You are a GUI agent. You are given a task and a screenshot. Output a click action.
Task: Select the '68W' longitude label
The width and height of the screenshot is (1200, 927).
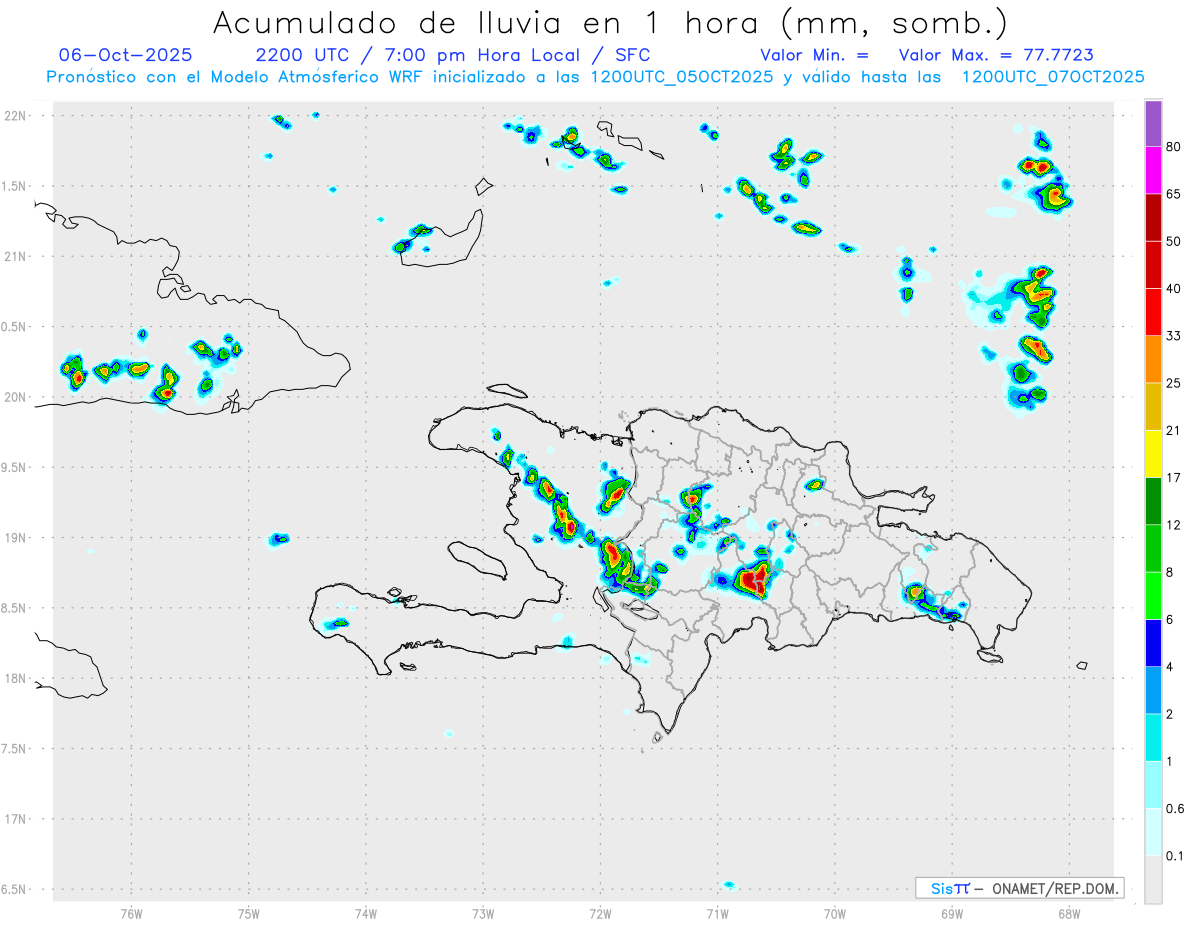[x=1068, y=914]
